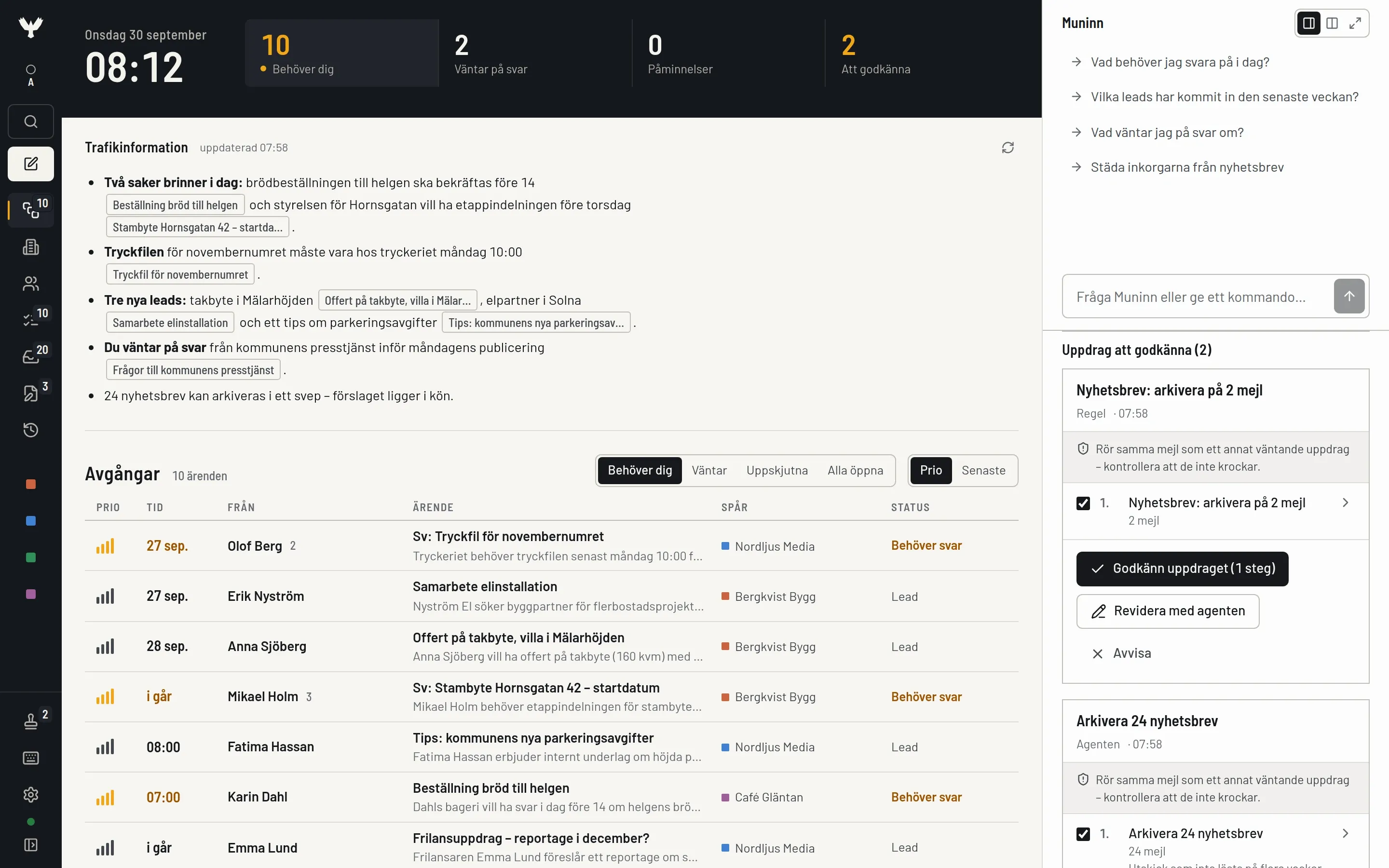Uncheck step 1 Arkivera 24 nyhetsbrev

click(x=1082, y=834)
